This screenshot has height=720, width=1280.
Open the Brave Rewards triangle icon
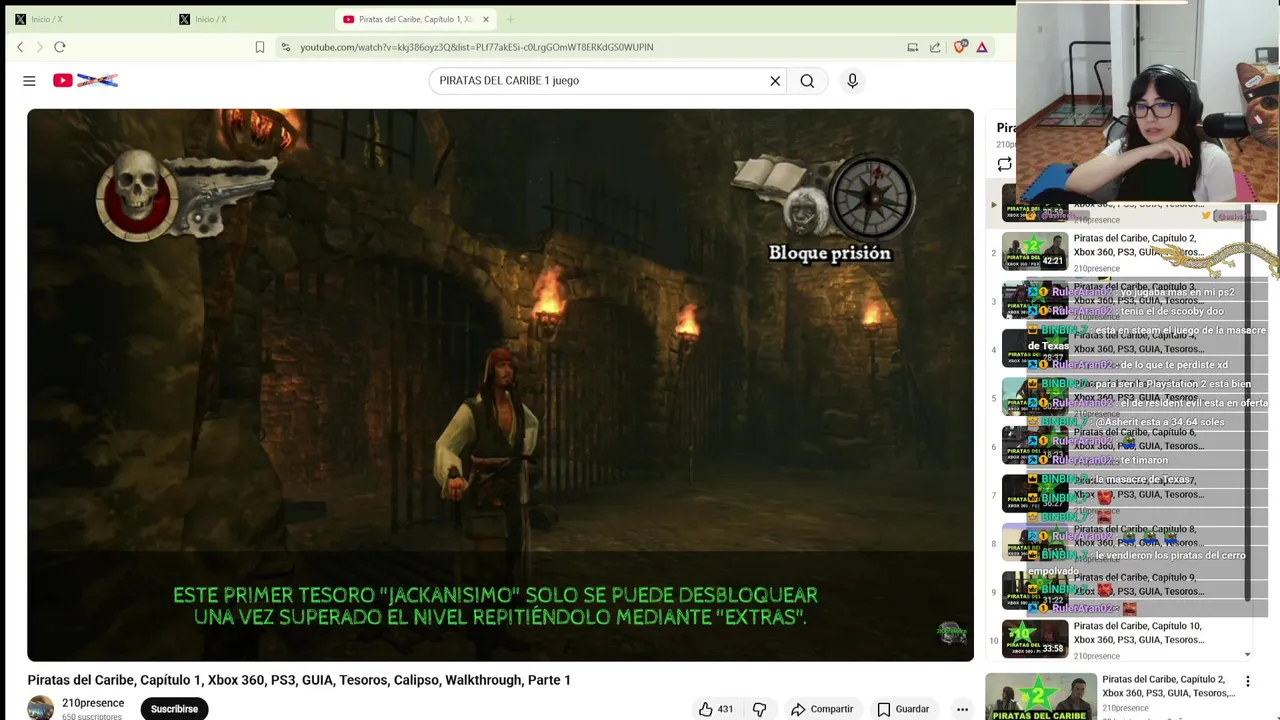click(982, 47)
